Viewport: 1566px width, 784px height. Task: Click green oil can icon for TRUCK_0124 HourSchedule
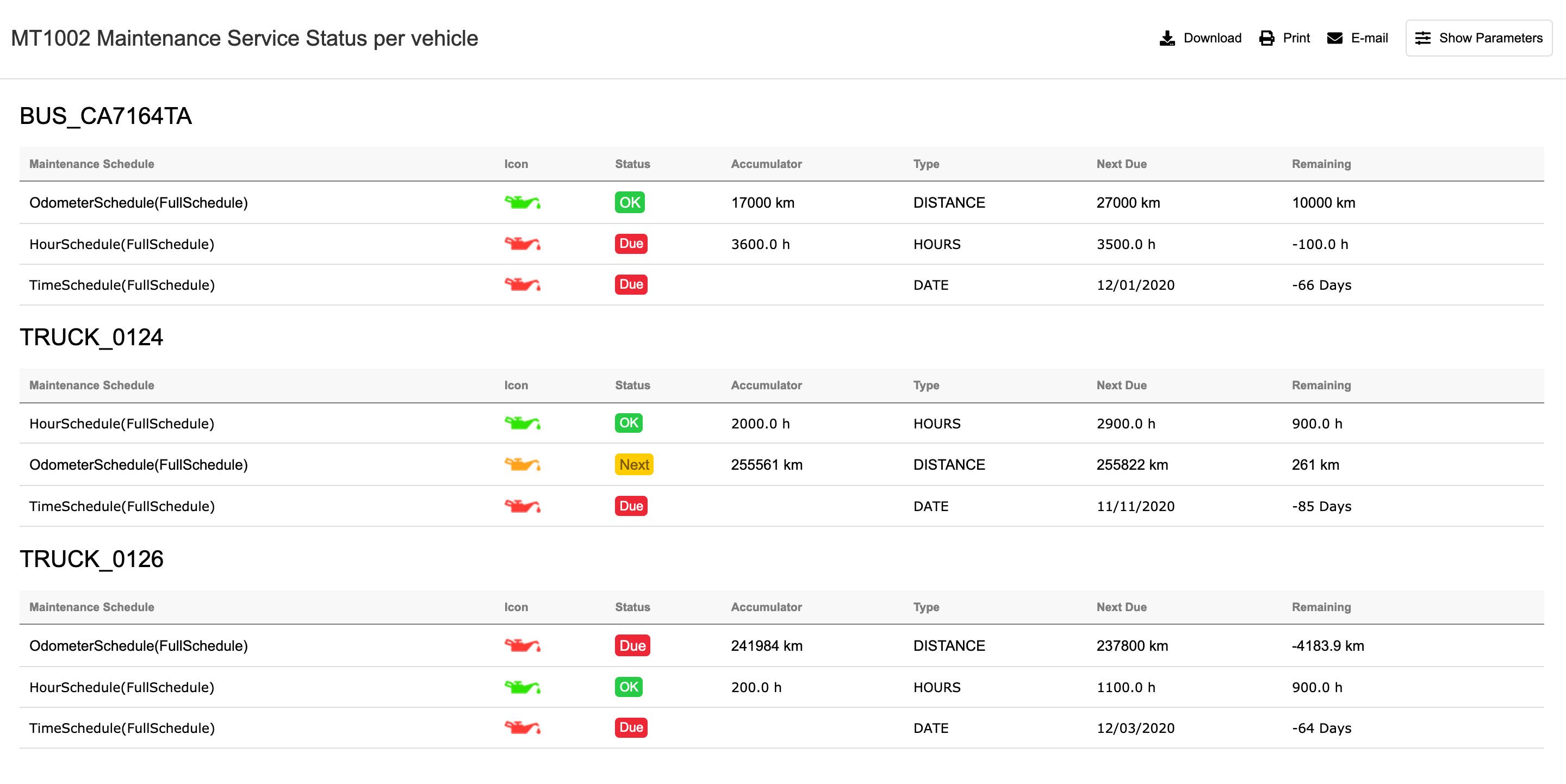pyautogui.click(x=522, y=423)
